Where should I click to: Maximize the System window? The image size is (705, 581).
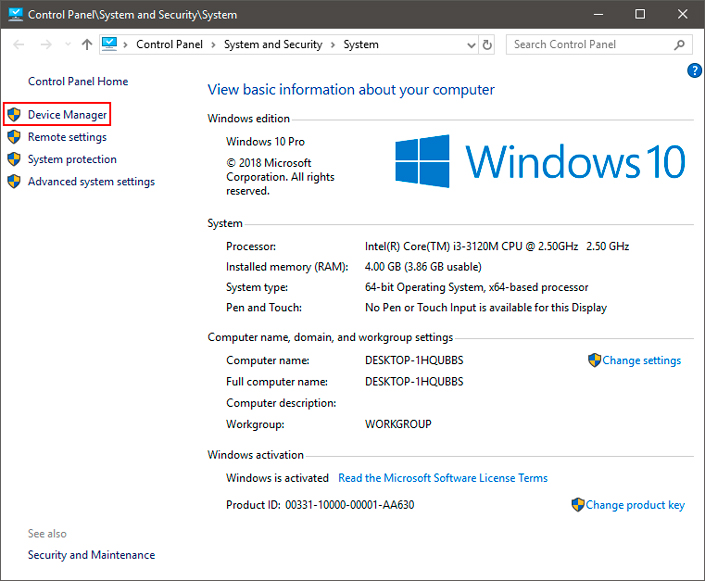640,14
